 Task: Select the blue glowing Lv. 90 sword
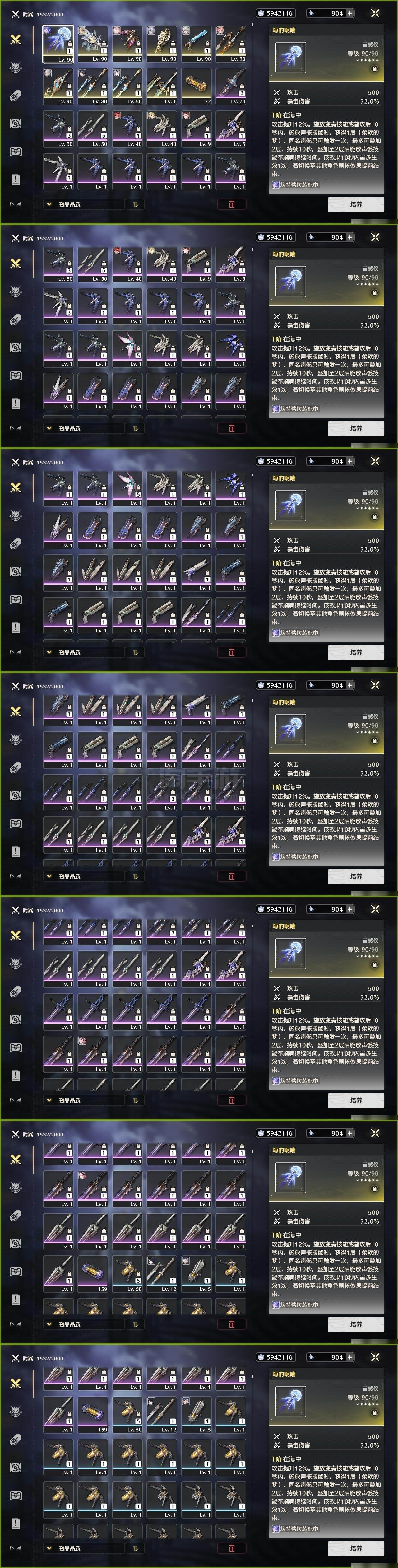pyautogui.click(x=196, y=44)
